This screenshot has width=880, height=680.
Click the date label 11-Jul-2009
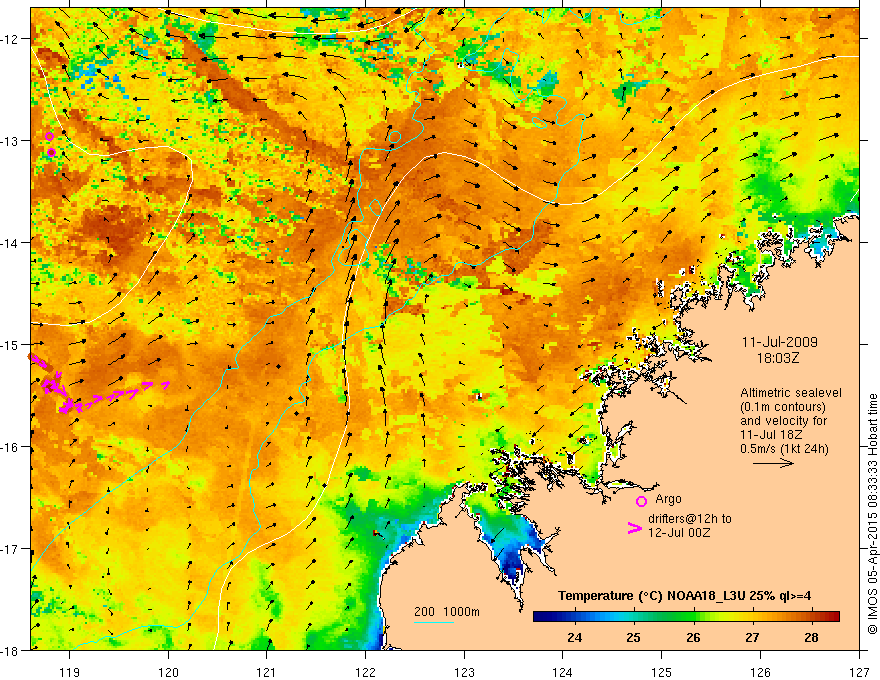click(x=780, y=342)
